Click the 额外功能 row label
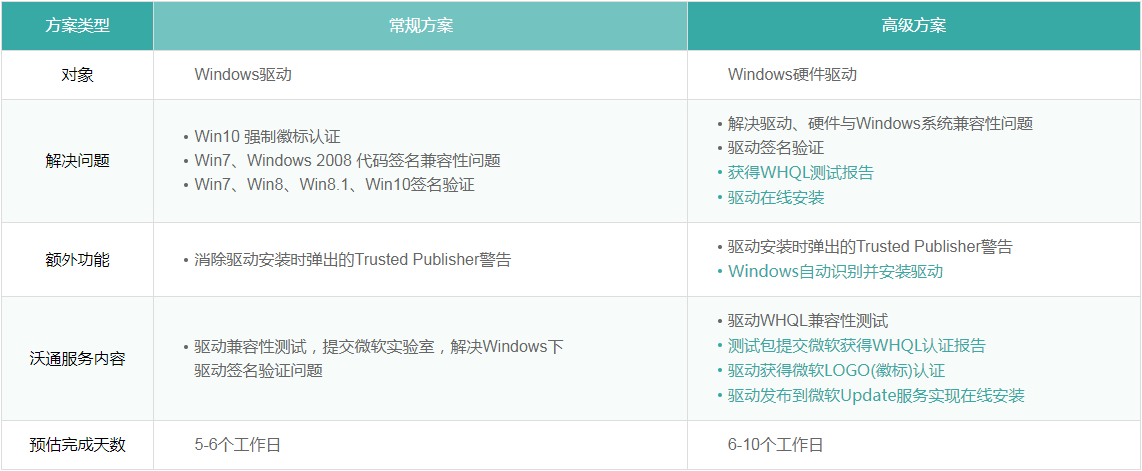Screen dimensions: 1142x471 (77, 260)
